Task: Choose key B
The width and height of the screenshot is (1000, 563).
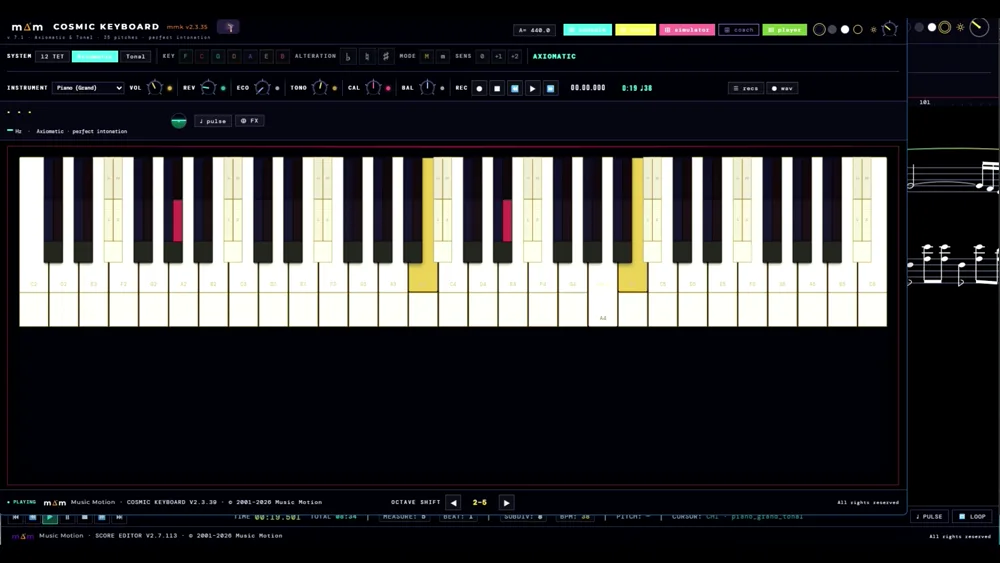Action: [x=283, y=56]
